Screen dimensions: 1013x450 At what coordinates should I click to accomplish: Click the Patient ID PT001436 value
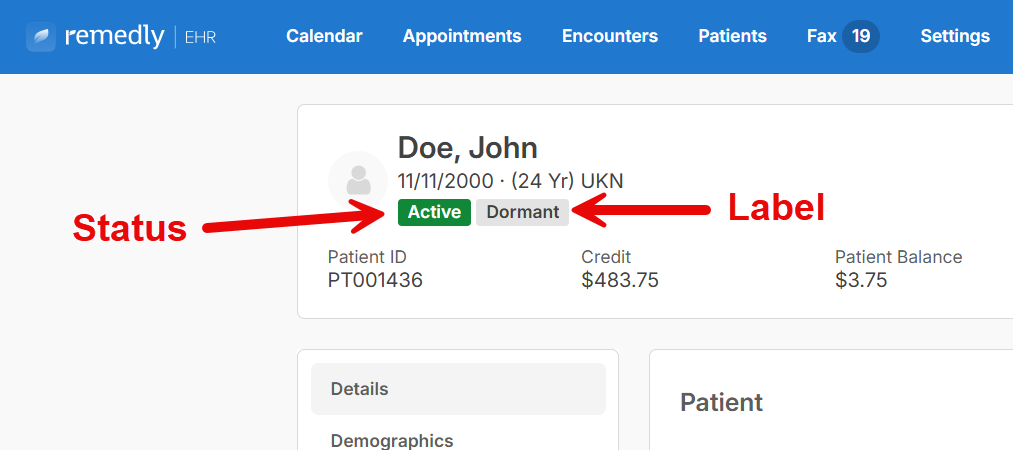tap(375, 280)
